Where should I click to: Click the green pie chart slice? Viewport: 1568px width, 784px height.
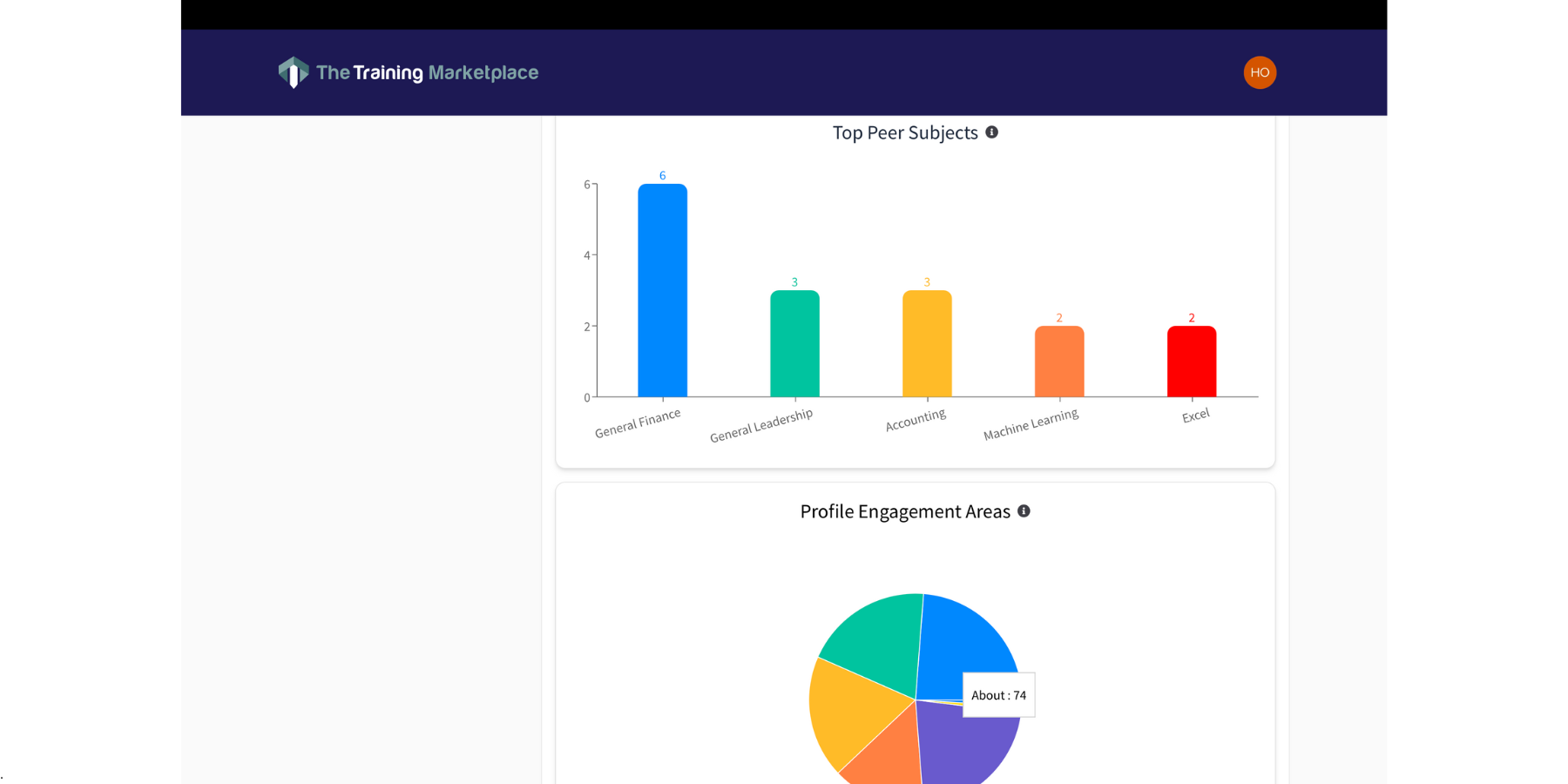pos(875,640)
